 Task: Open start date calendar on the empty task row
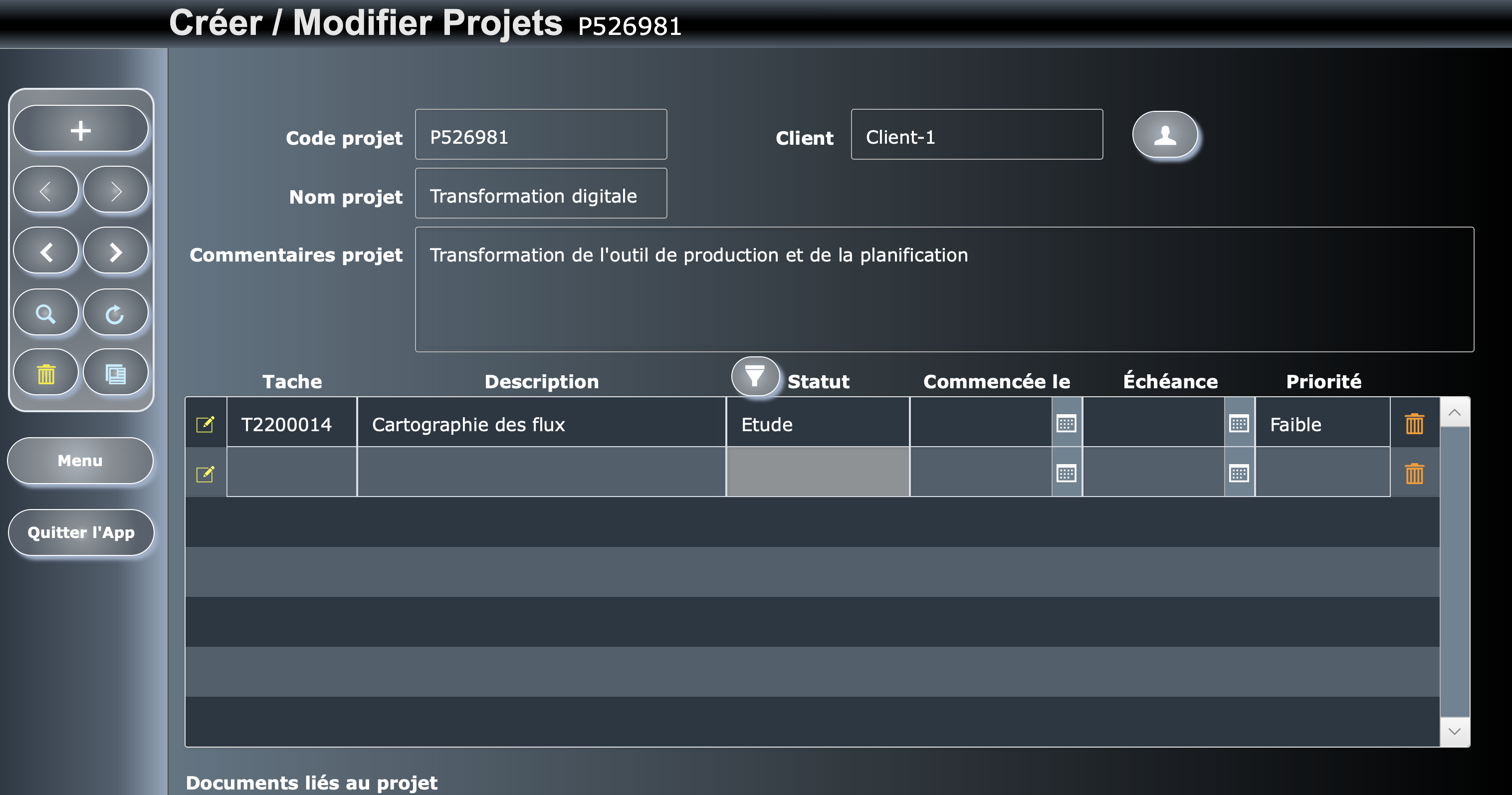click(1067, 473)
